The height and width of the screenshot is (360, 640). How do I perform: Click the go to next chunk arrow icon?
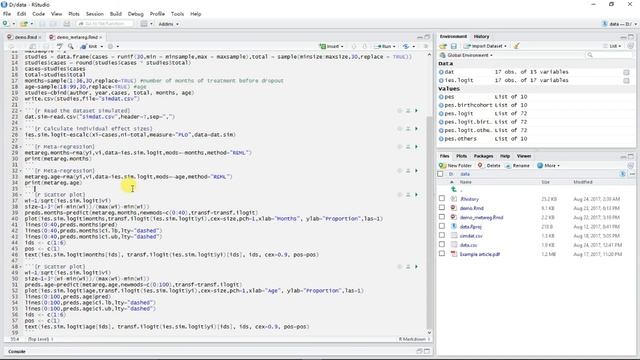(x=364, y=47)
